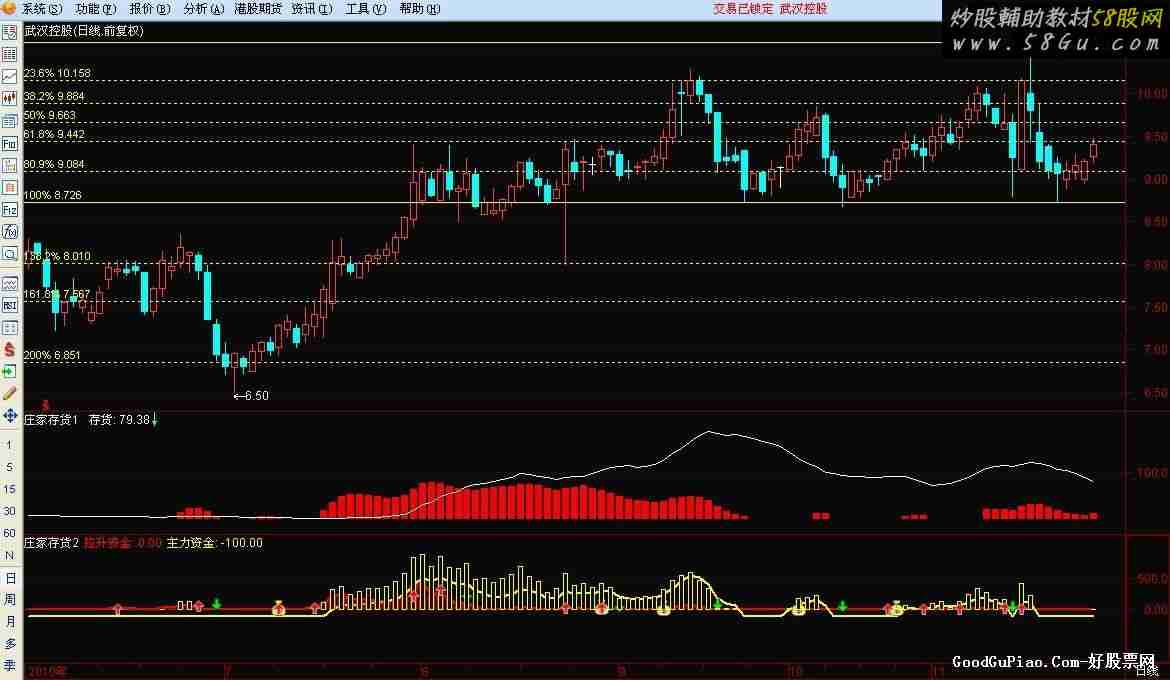Screen dimensions: 1170x680
Task: Click the f(x) formula icon
Action: [x=9, y=232]
